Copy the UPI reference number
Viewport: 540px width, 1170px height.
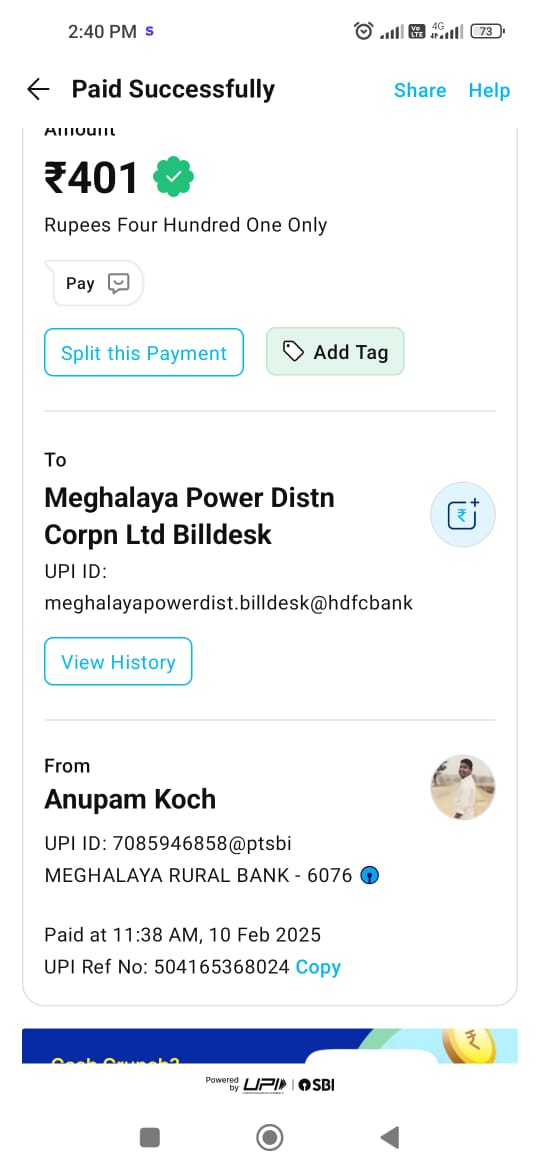(x=318, y=967)
